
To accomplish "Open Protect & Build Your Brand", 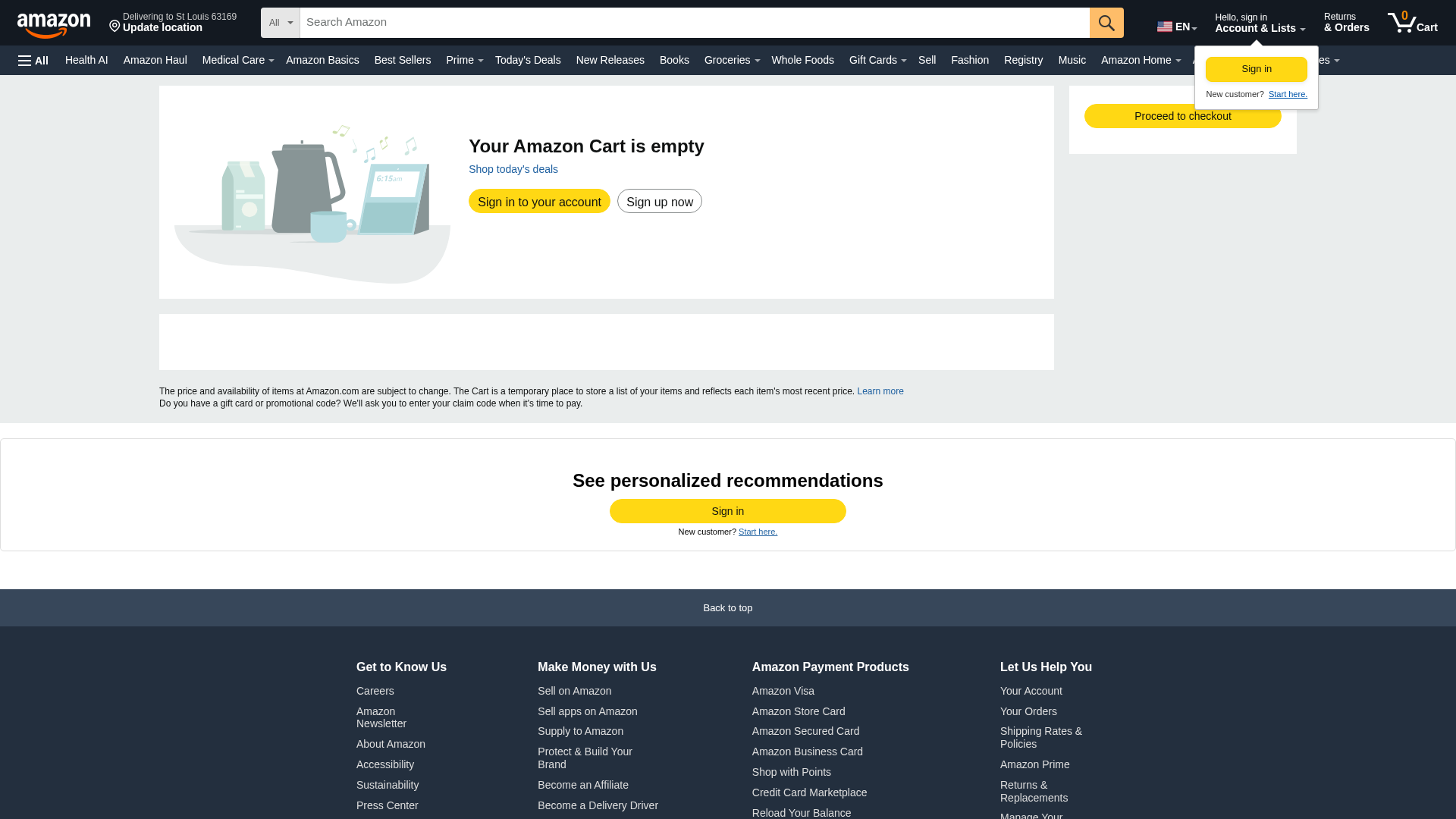I will point(585,758).
